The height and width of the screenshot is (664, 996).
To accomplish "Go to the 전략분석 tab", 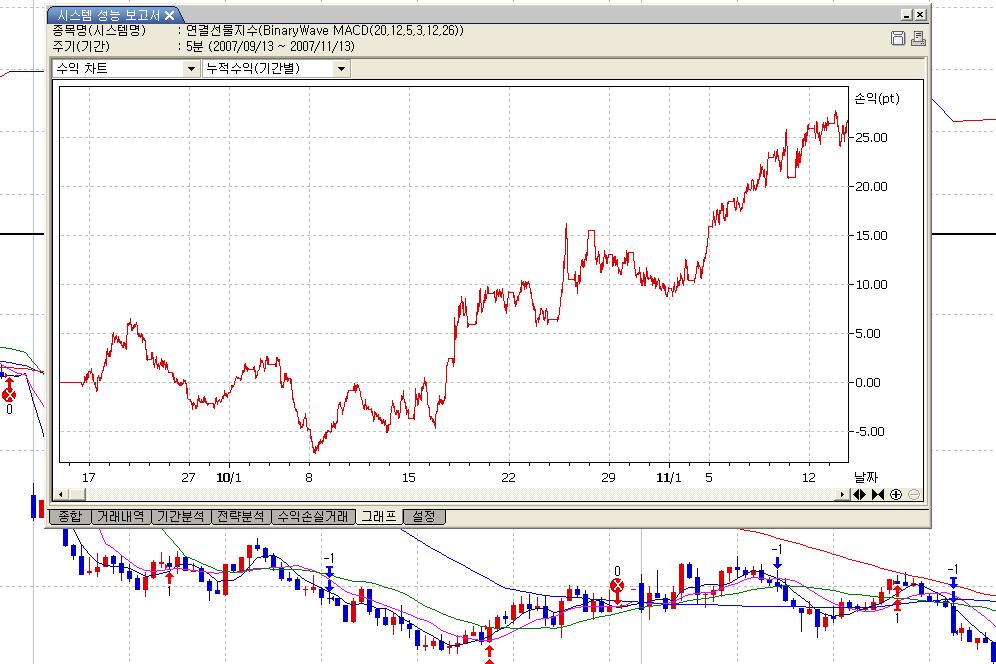I will (241, 517).
